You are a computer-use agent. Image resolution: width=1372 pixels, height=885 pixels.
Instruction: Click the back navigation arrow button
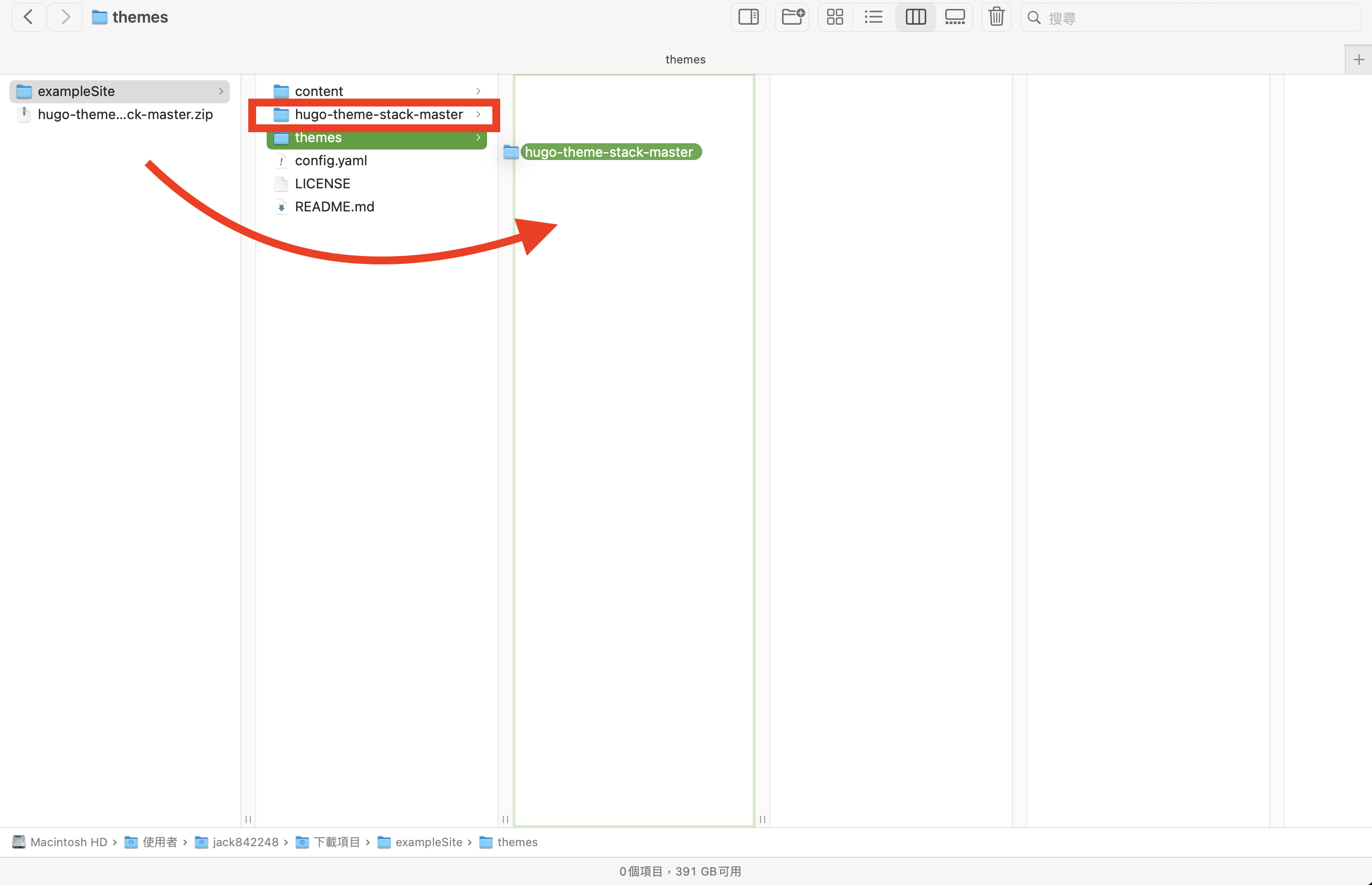[28, 17]
